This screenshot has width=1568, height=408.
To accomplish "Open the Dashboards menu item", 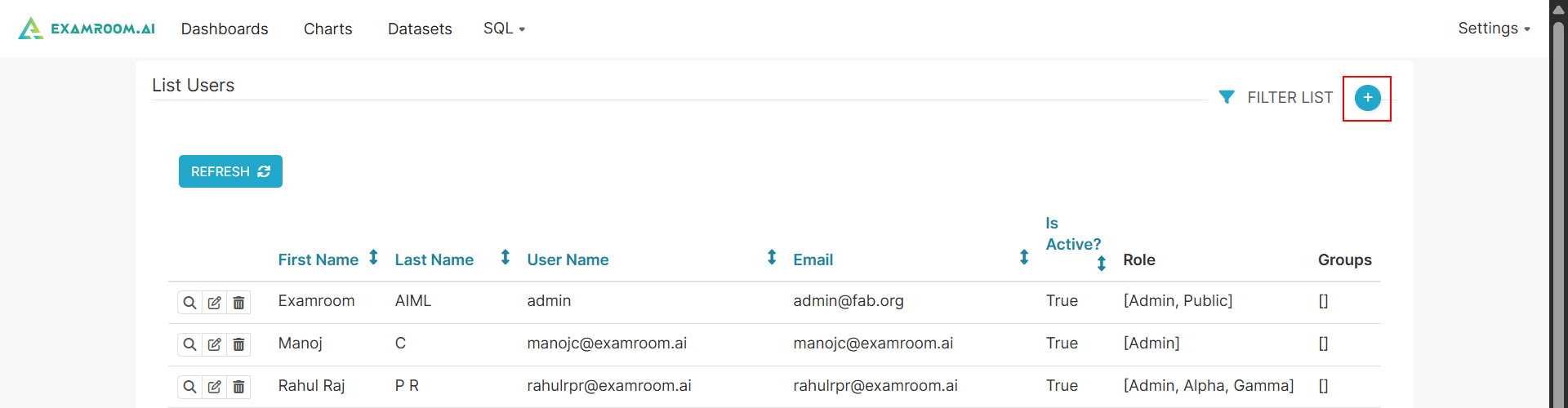I will [225, 29].
